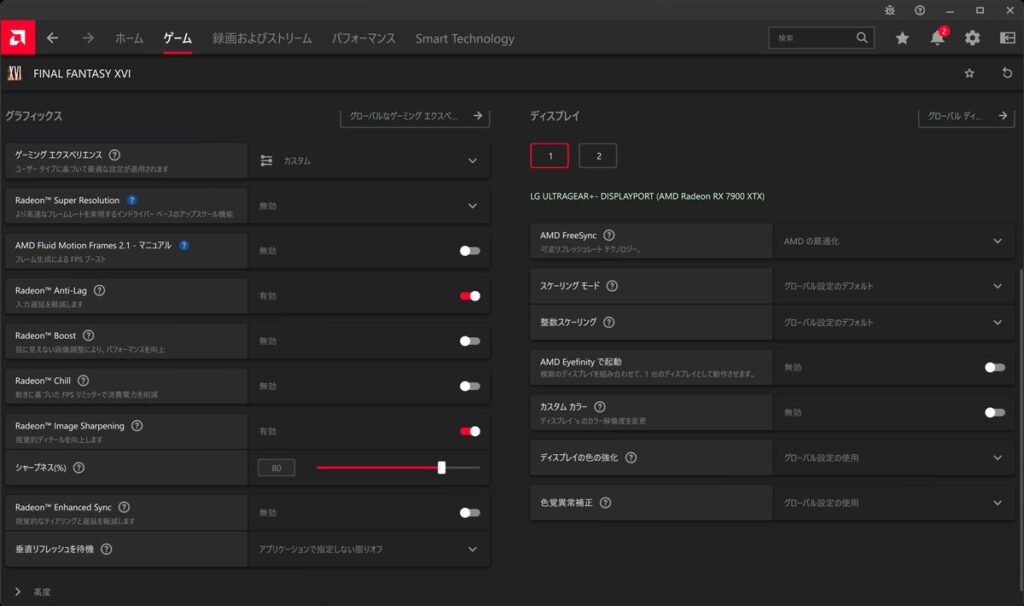1024x606 pixels.
Task: Enable AMD Eyefinity toggle
Action: click(x=995, y=368)
